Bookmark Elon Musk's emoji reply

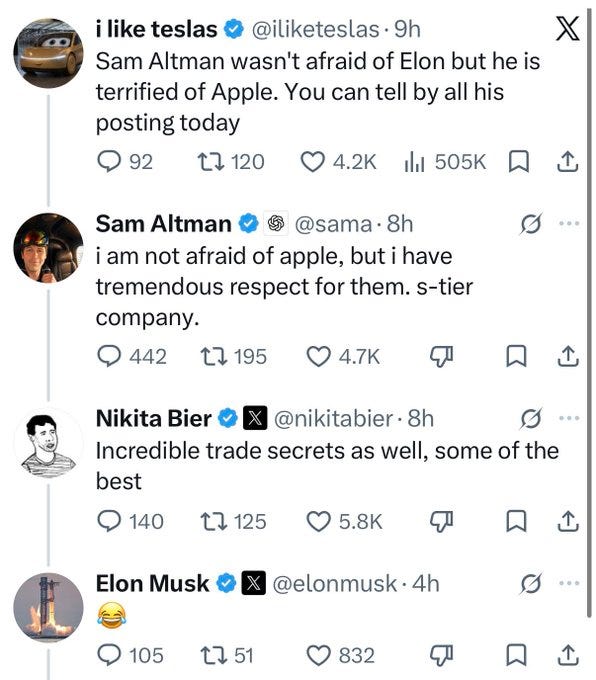pos(517,655)
